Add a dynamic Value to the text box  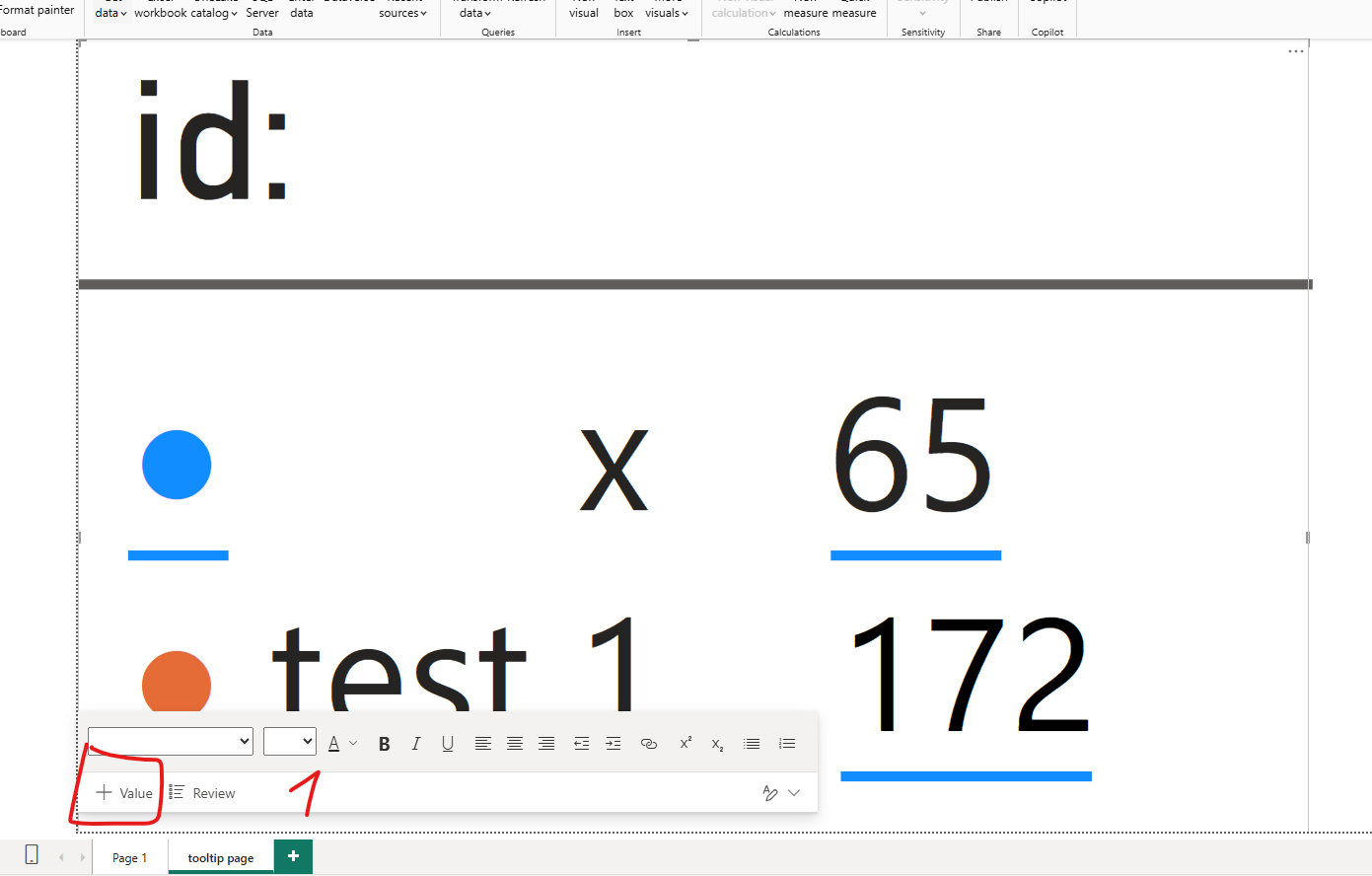tap(124, 793)
